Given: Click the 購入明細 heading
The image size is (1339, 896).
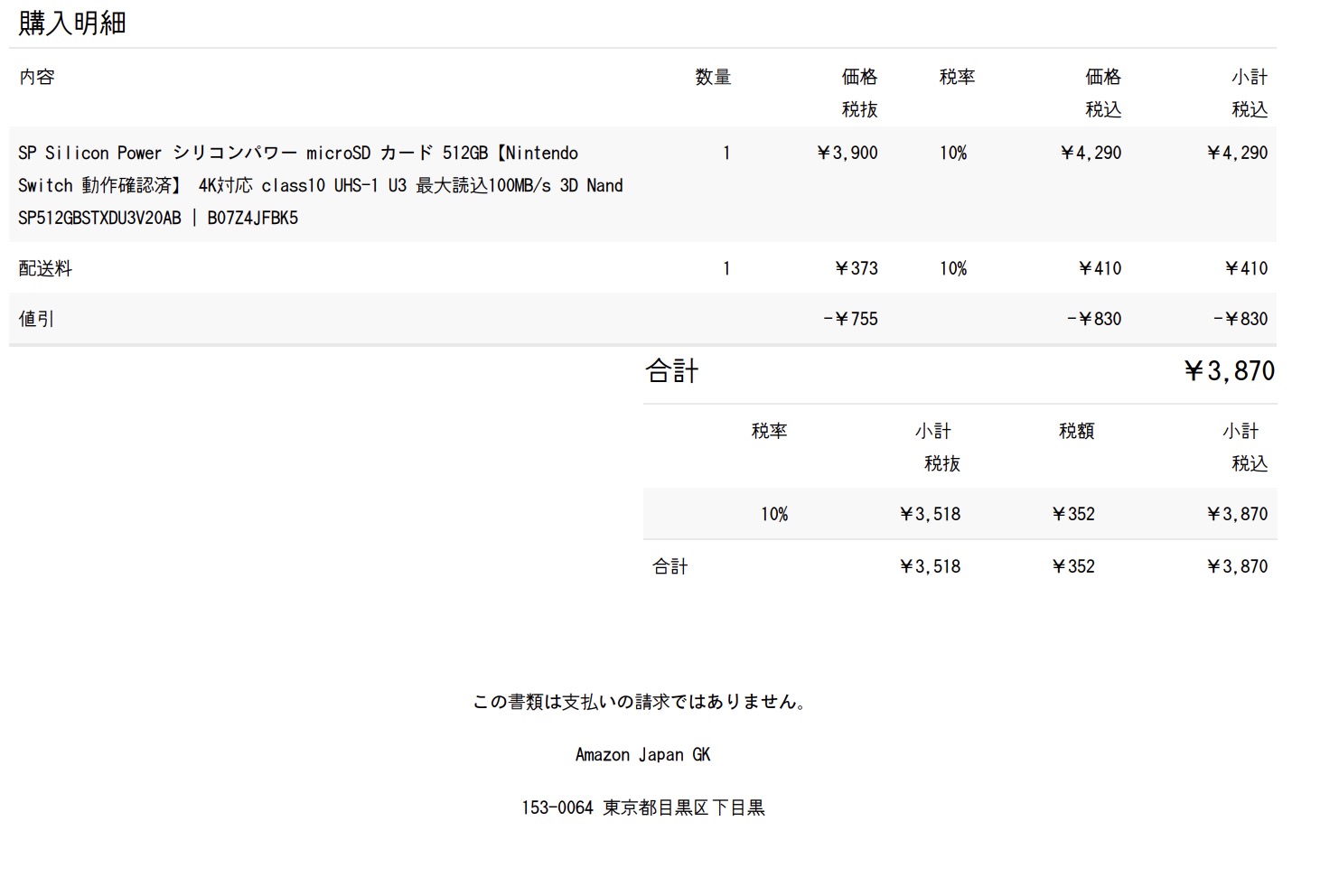Looking at the screenshot, I should [72, 23].
